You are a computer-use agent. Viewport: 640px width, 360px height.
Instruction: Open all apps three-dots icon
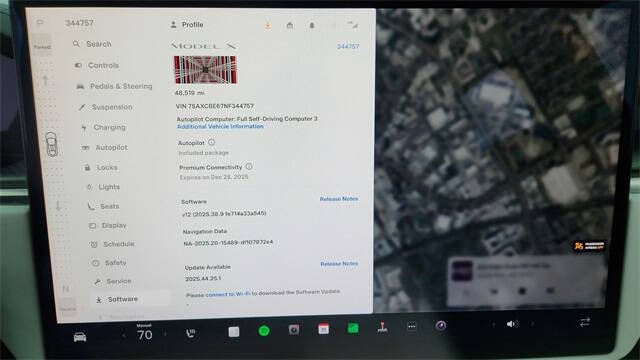(x=411, y=326)
